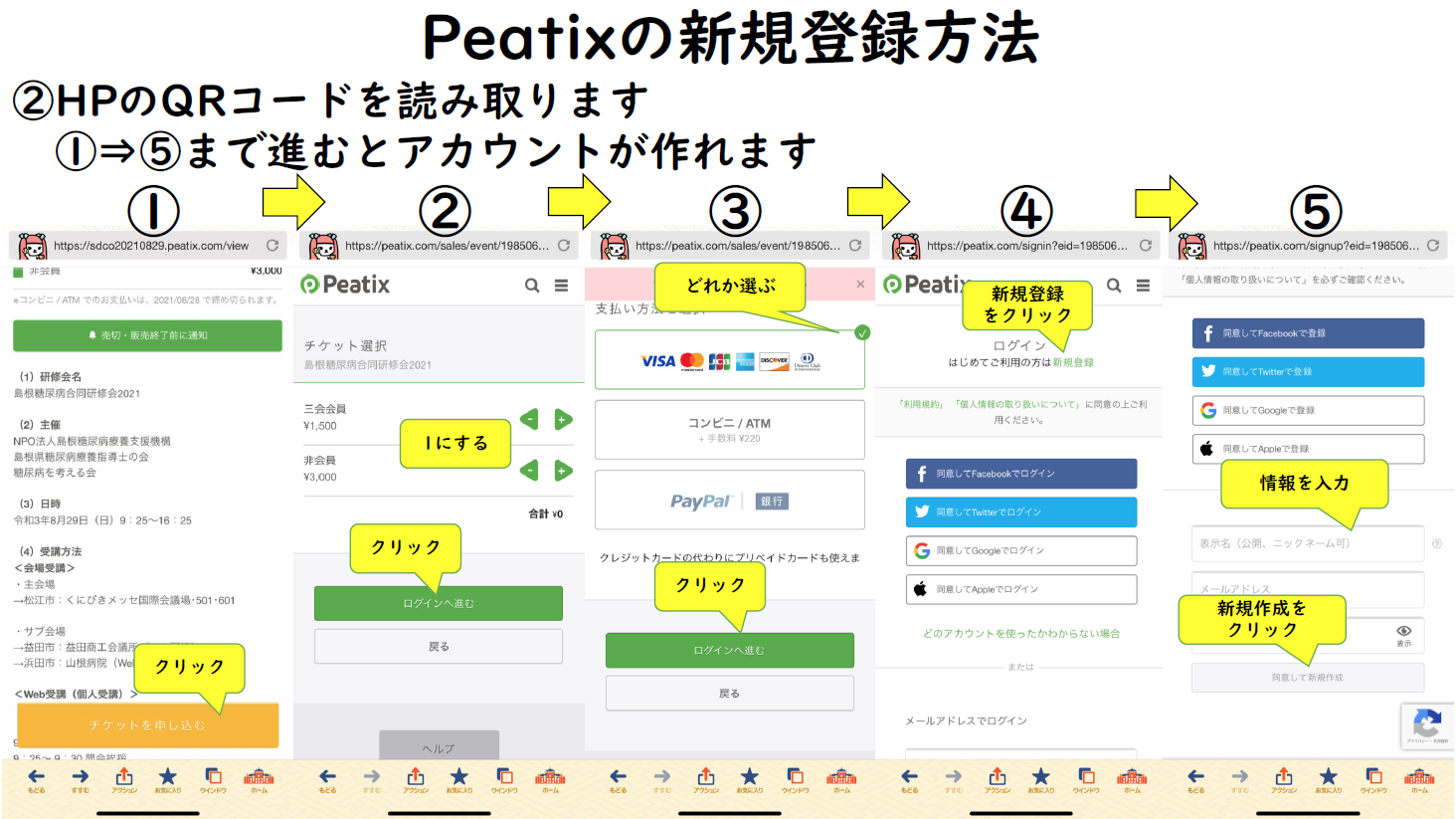The width and height of the screenshot is (1456, 819).
Task: Open search on the チケット選択 screen
Action: pos(532,286)
